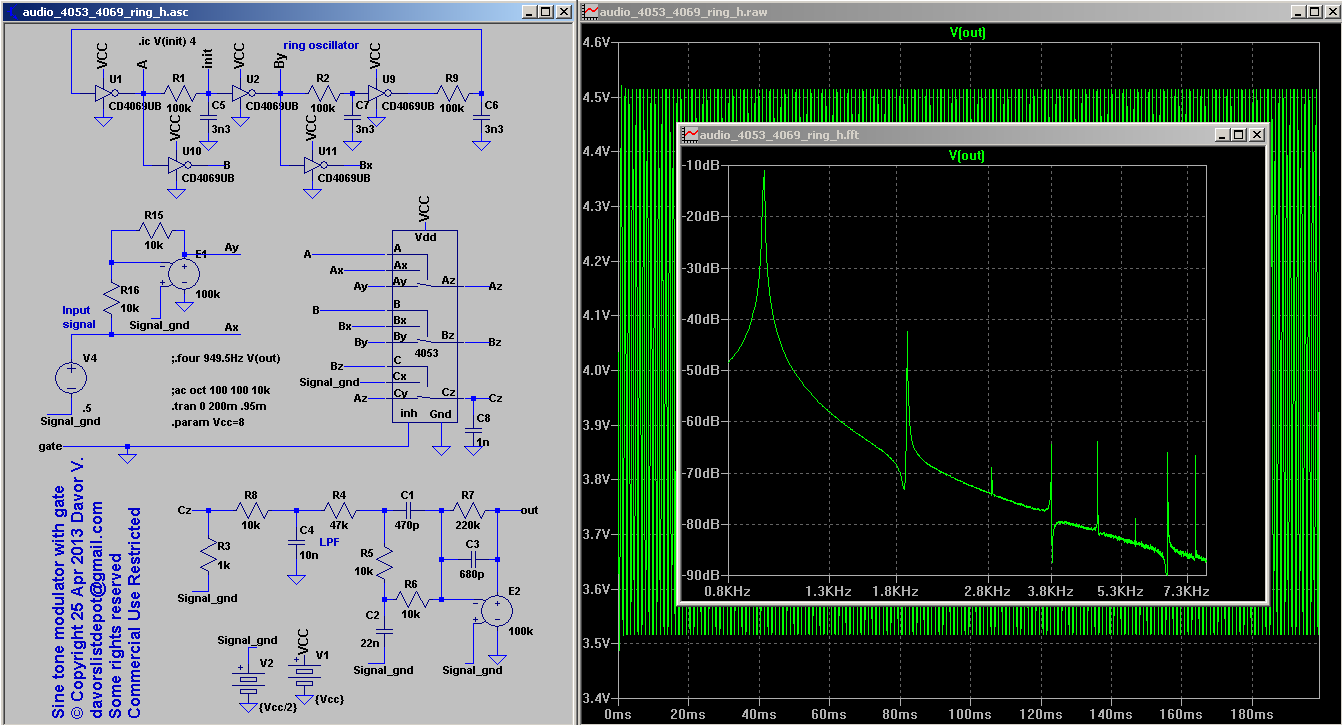The height and width of the screenshot is (725, 1342).
Task: Click the waveform icon in .raw title bar
Action: click(x=591, y=11)
